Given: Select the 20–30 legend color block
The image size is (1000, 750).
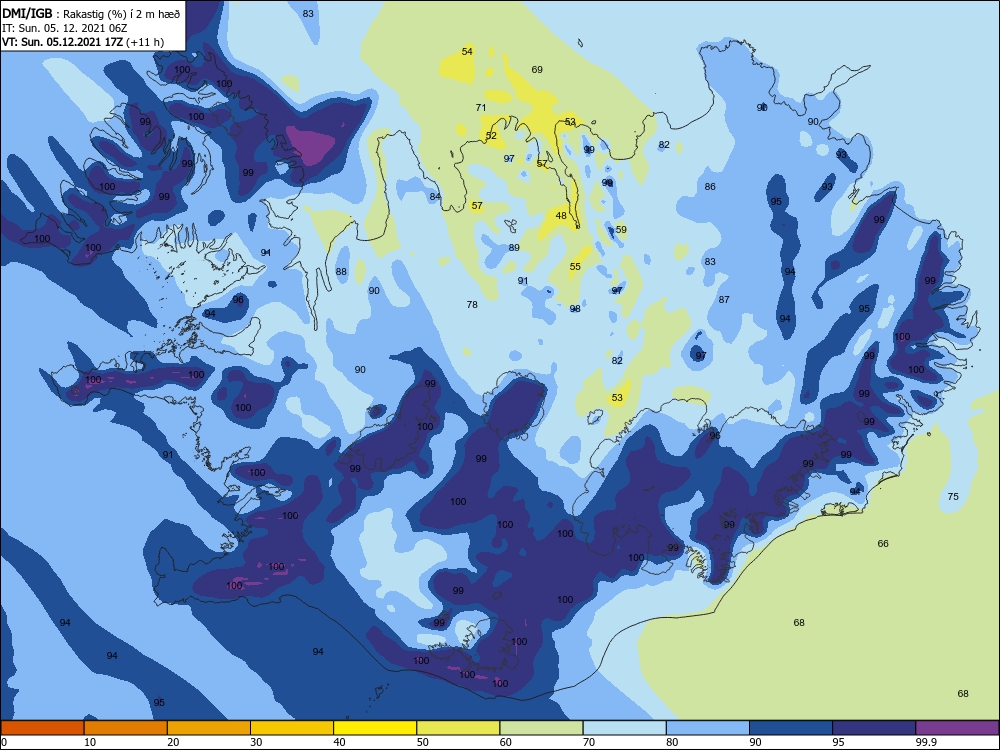Looking at the screenshot, I should [x=209, y=728].
